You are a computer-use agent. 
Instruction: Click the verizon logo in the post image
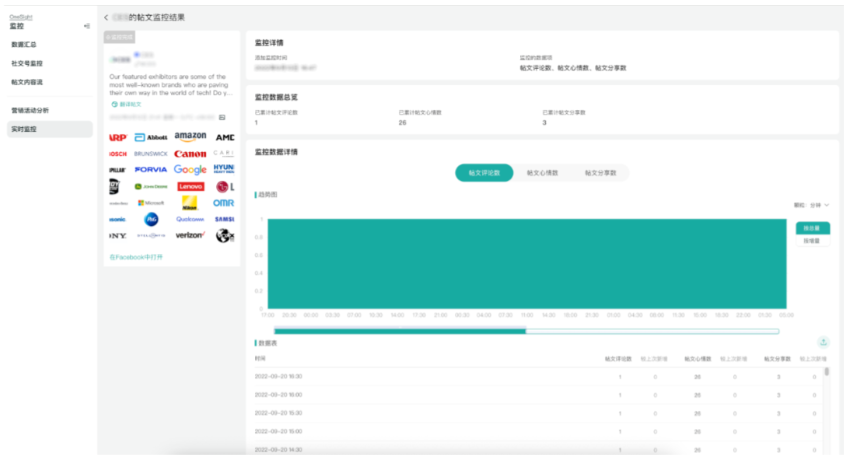(x=190, y=236)
